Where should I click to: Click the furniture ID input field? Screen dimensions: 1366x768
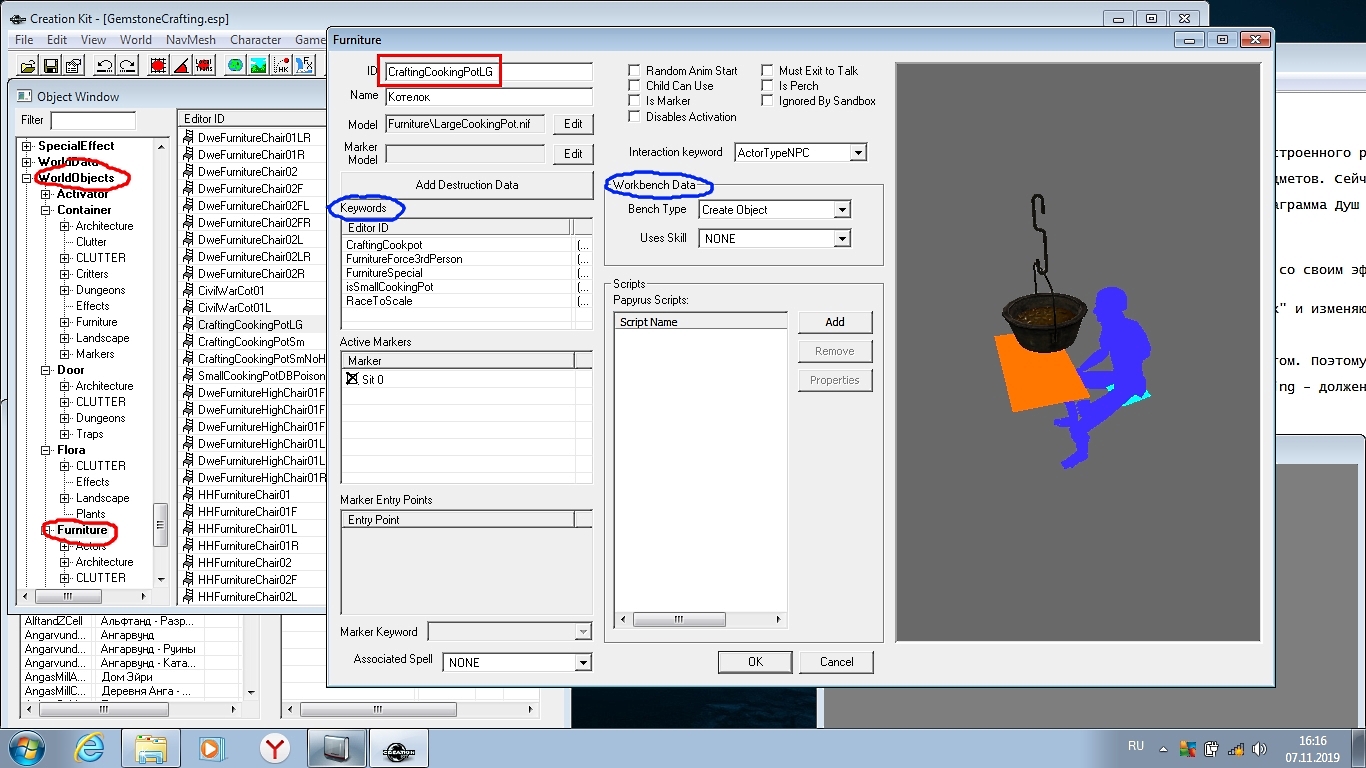click(489, 72)
